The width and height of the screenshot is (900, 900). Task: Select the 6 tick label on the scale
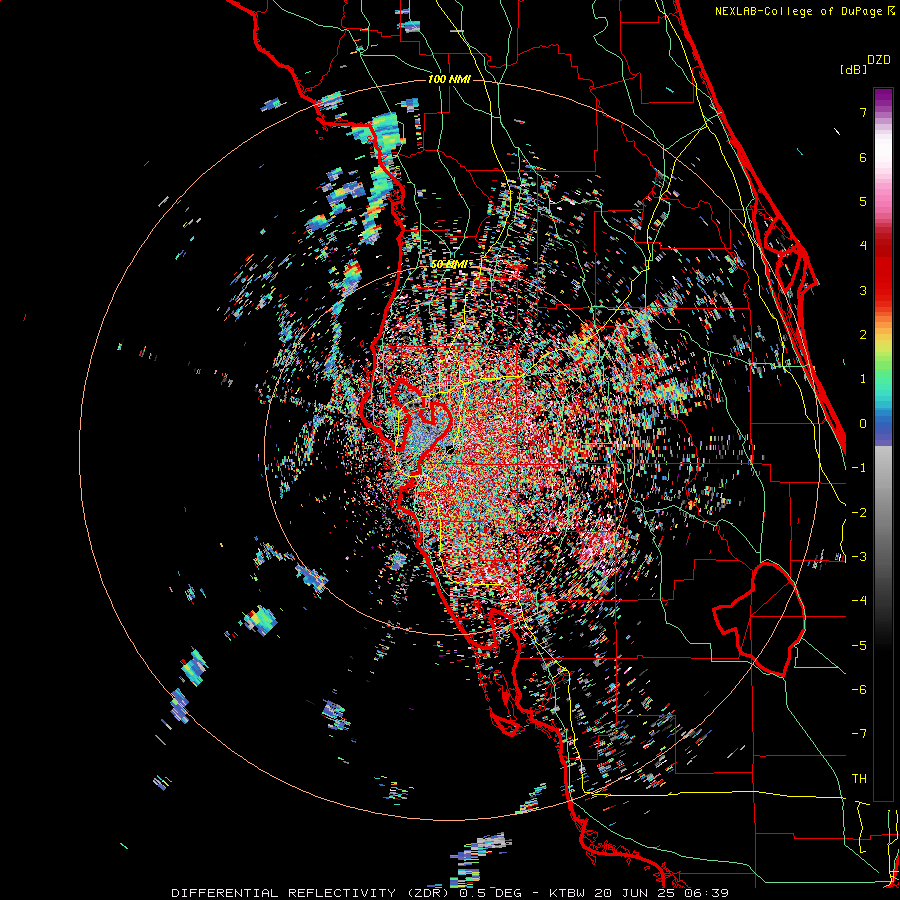pyautogui.click(x=863, y=157)
